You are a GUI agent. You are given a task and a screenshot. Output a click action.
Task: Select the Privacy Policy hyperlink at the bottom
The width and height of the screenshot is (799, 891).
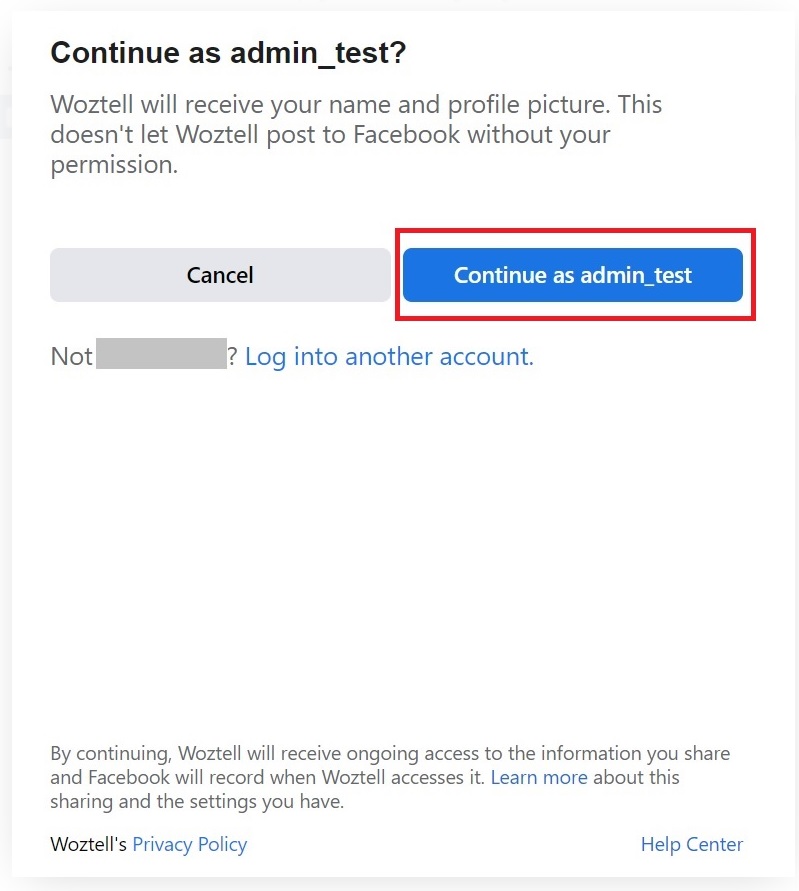(189, 845)
